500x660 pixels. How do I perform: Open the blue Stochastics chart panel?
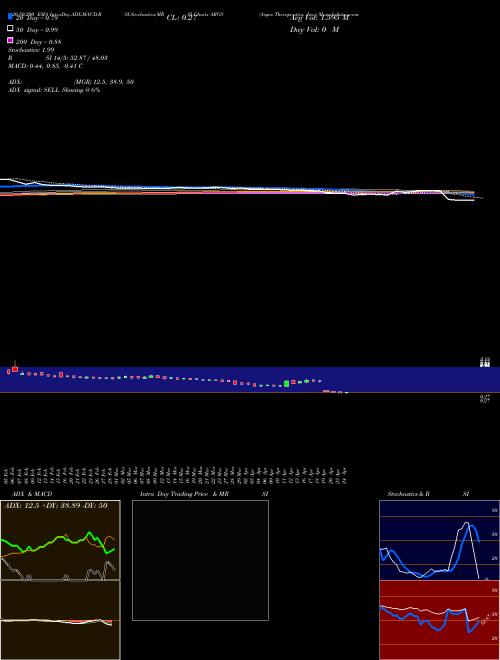[x=439, y=540]
